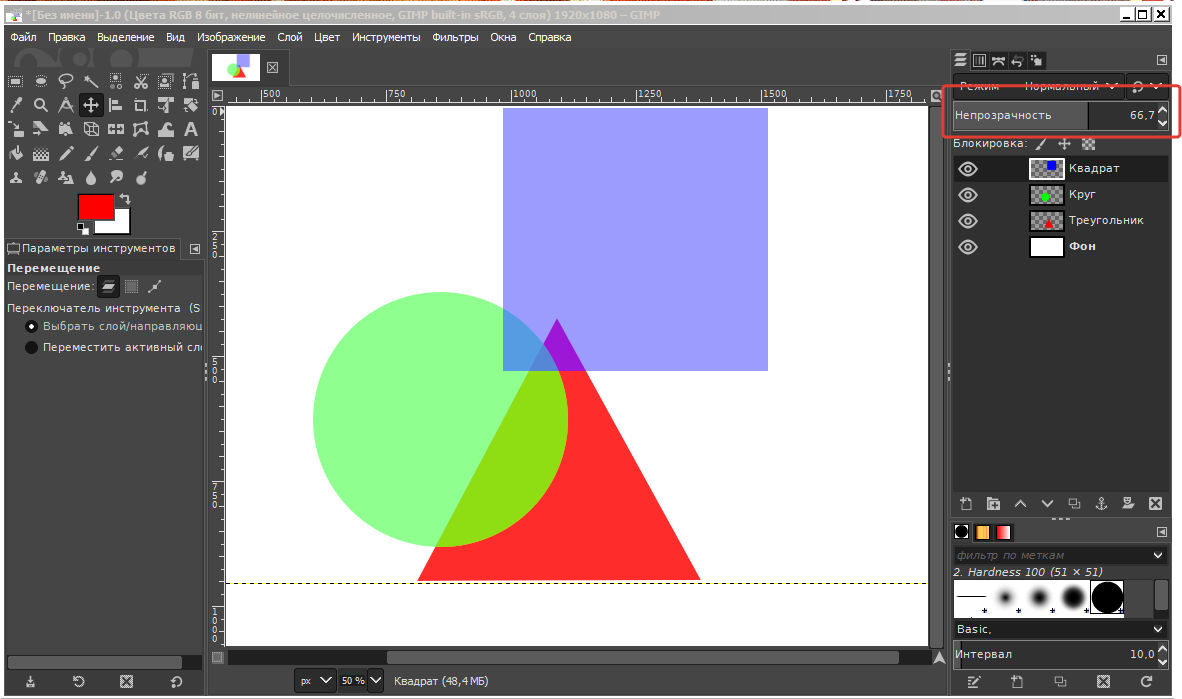
Task: Toggle visibility of the Круг layer
Action: pos(967,195)
